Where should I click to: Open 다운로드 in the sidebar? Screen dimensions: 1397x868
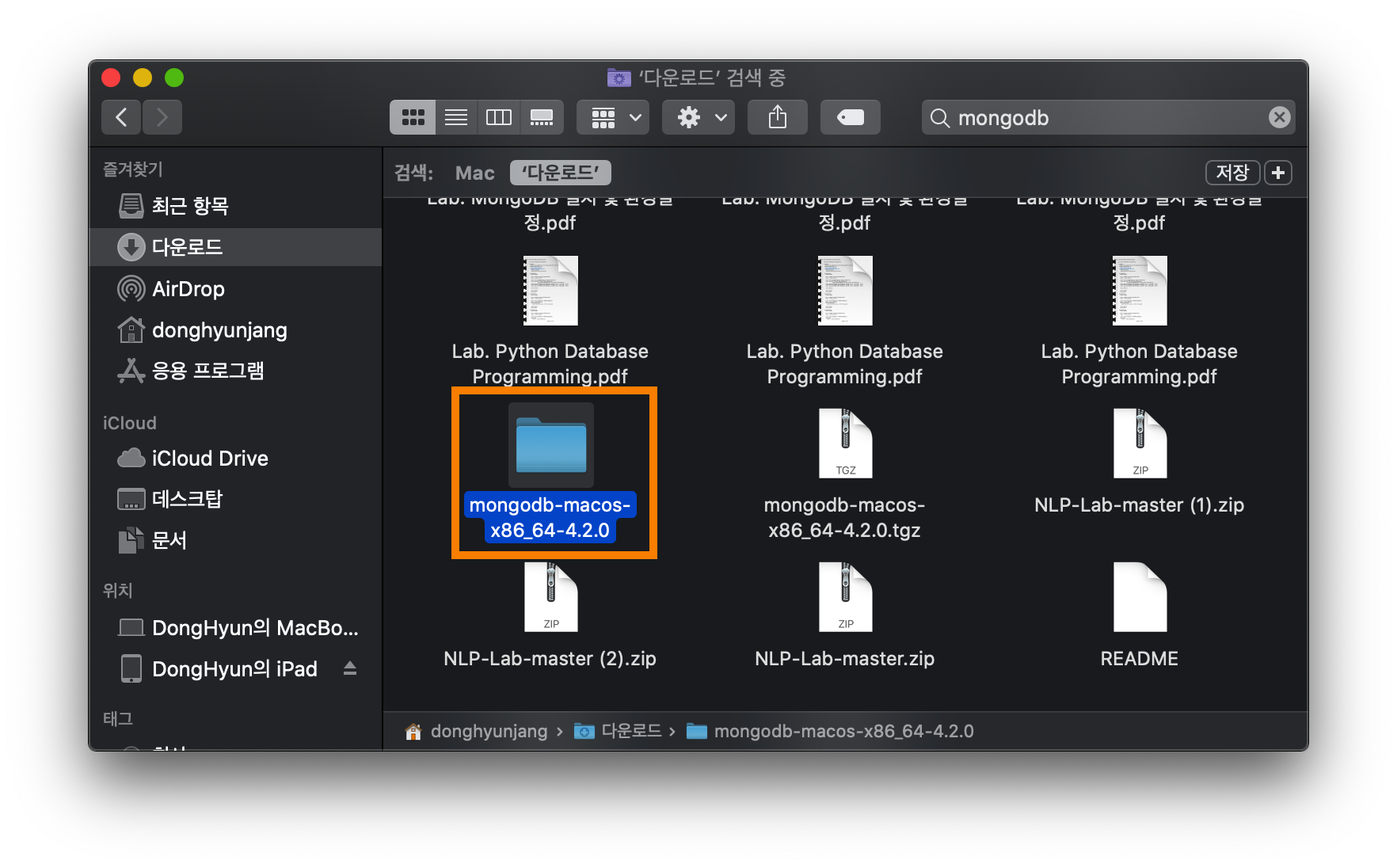(235, 247)
